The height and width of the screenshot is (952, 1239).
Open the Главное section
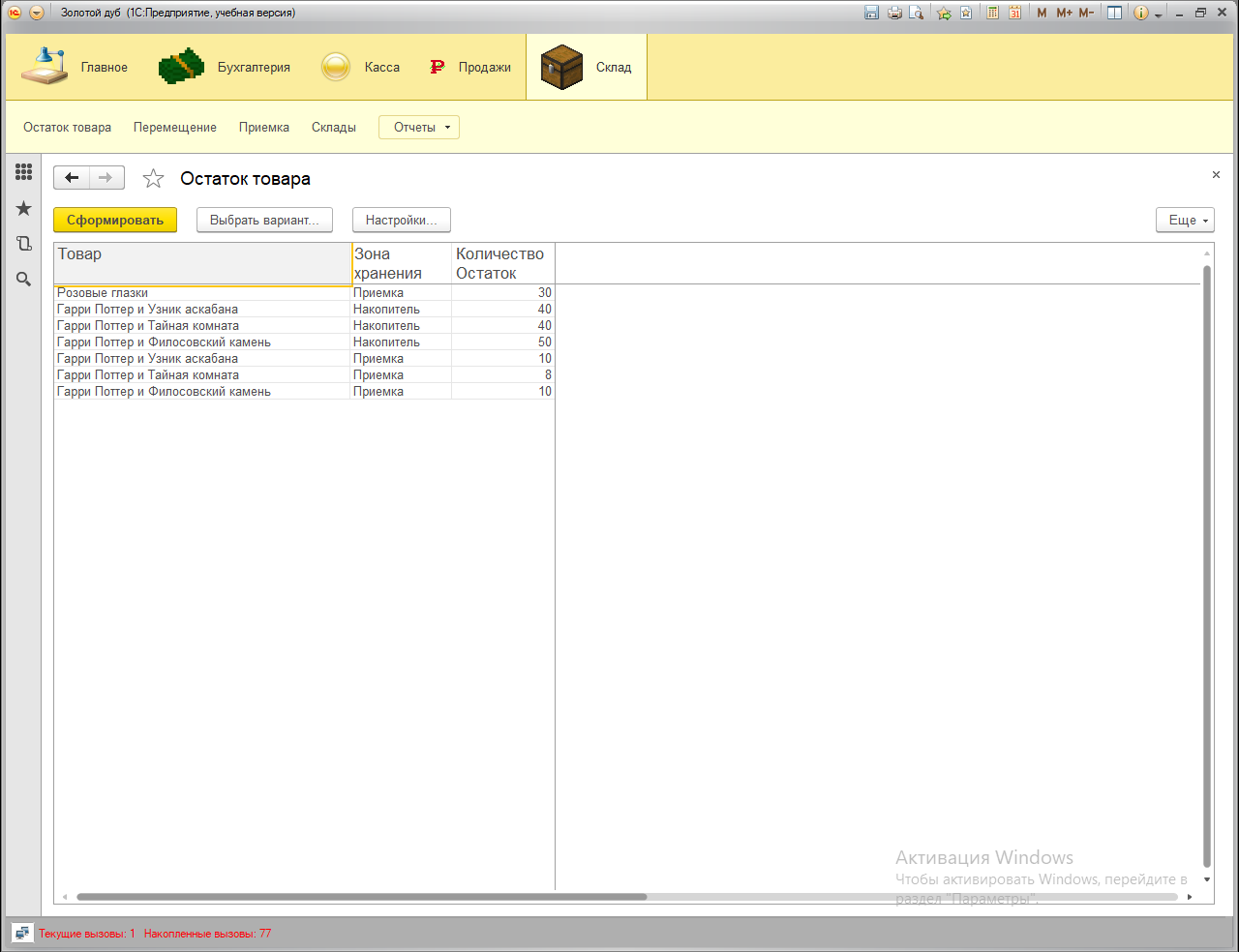pos(75,67)
